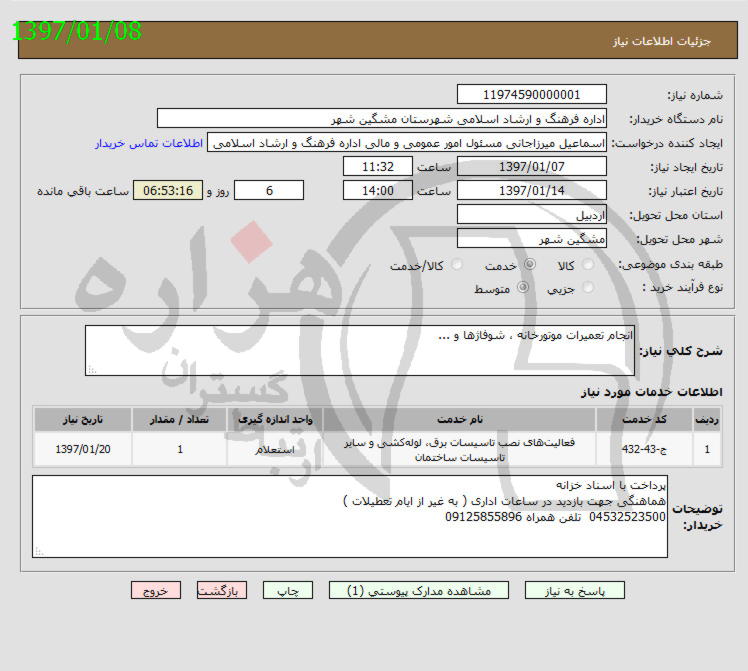The image size is (748, 671).
Task: Click the کد خدمت column header
Action: point(644,419)
